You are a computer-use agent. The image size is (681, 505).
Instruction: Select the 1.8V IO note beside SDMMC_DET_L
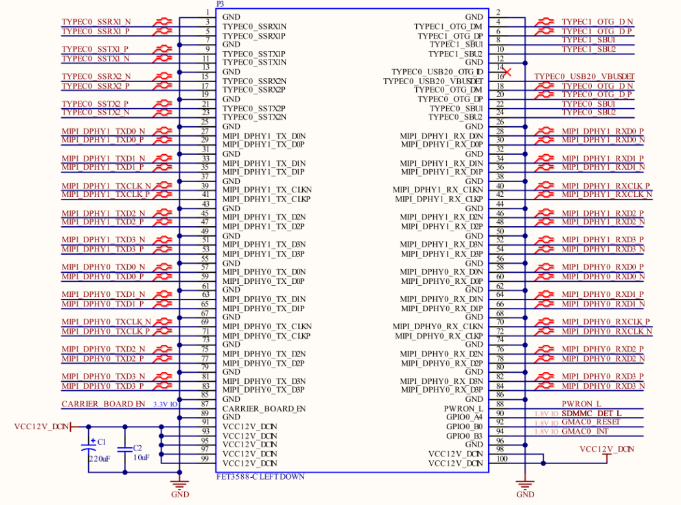coord(546,414)
